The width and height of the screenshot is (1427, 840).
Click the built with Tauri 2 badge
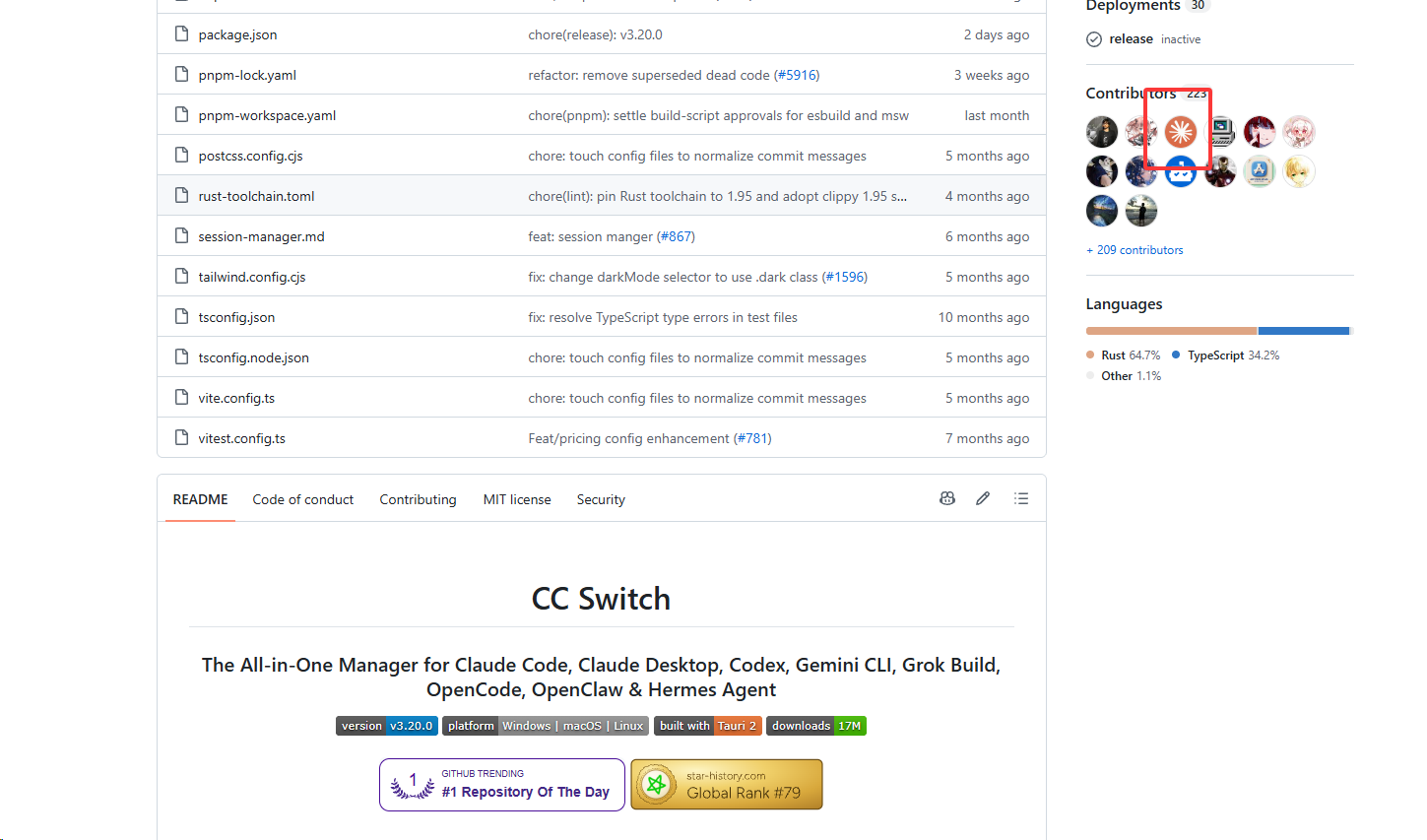708,726
